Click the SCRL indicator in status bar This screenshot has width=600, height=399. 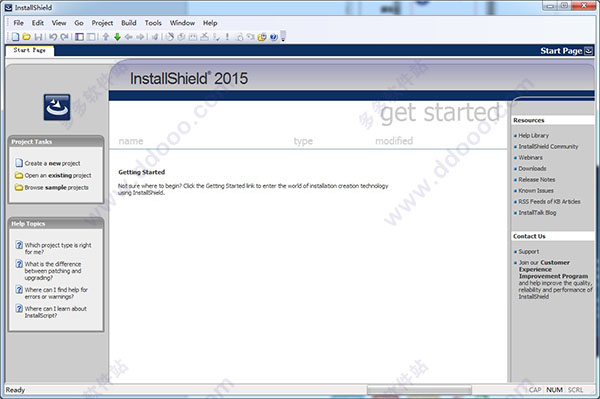[576, 390]
